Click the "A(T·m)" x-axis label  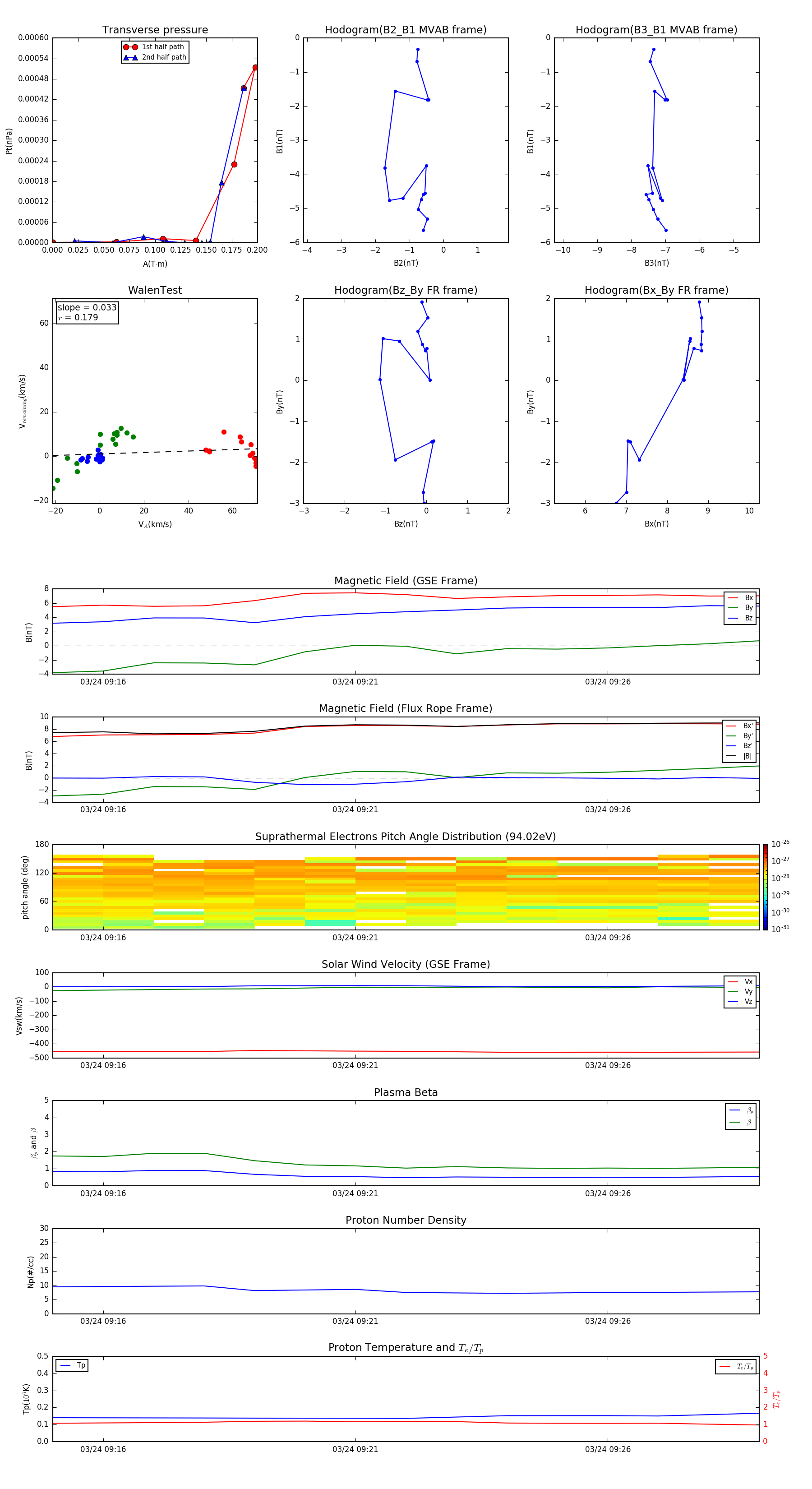tap(155, 264)
